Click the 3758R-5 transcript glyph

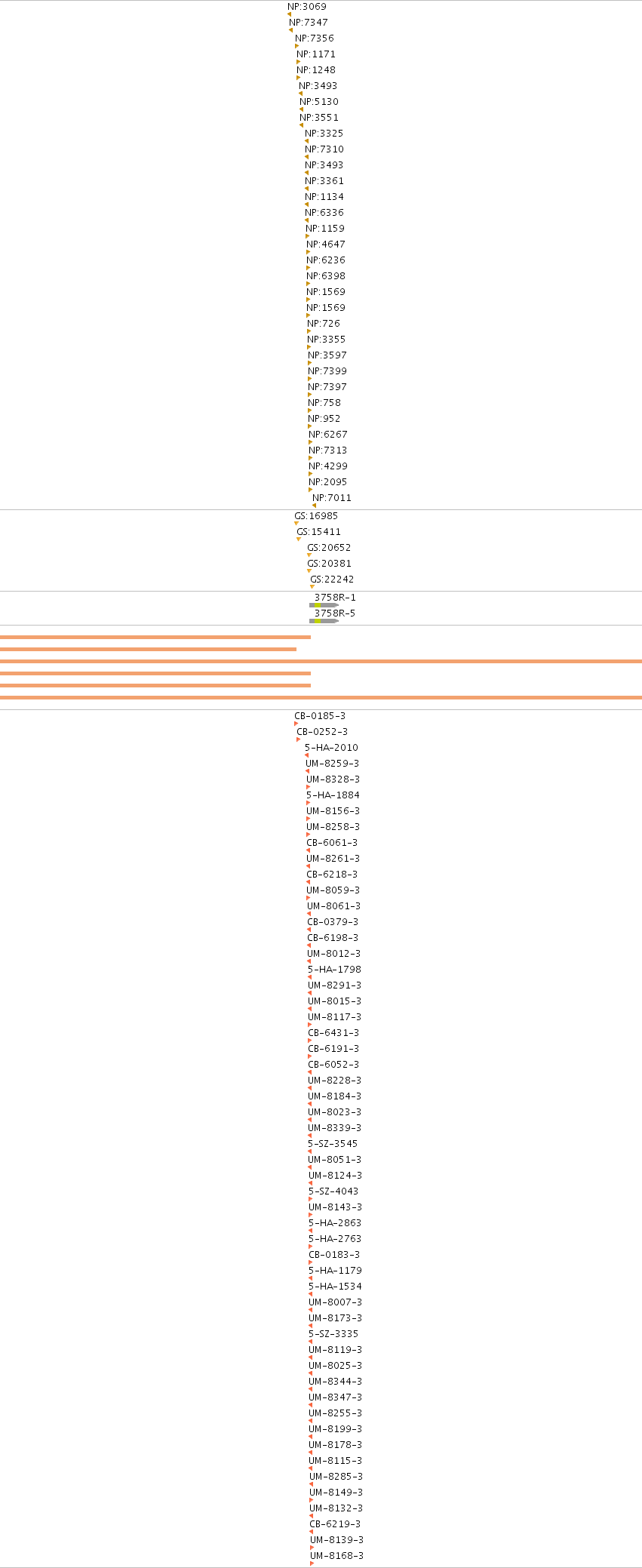[324, 621]
